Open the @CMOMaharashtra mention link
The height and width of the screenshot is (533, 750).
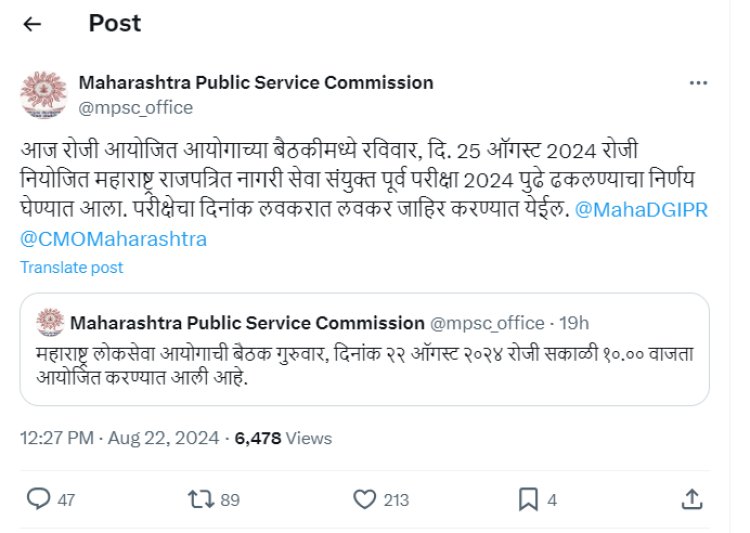[x=113, y=239]
